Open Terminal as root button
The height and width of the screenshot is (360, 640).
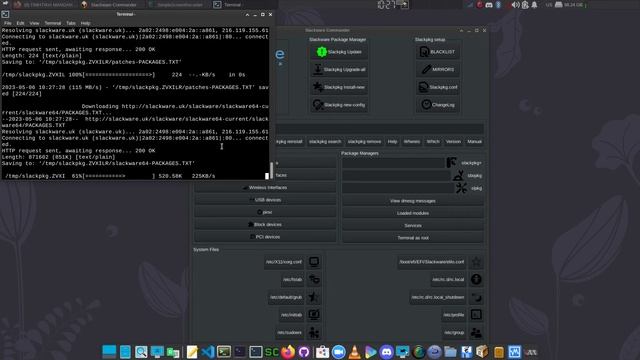[413, 238]
